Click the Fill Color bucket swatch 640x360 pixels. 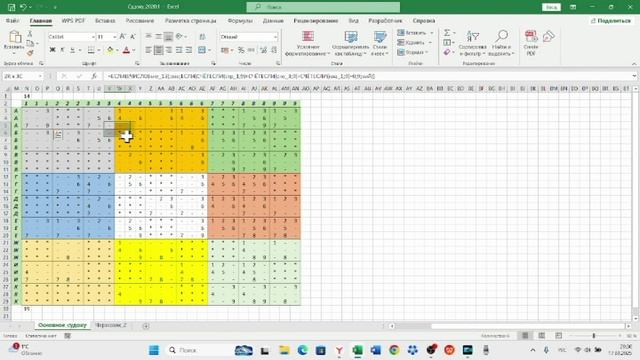110,50
